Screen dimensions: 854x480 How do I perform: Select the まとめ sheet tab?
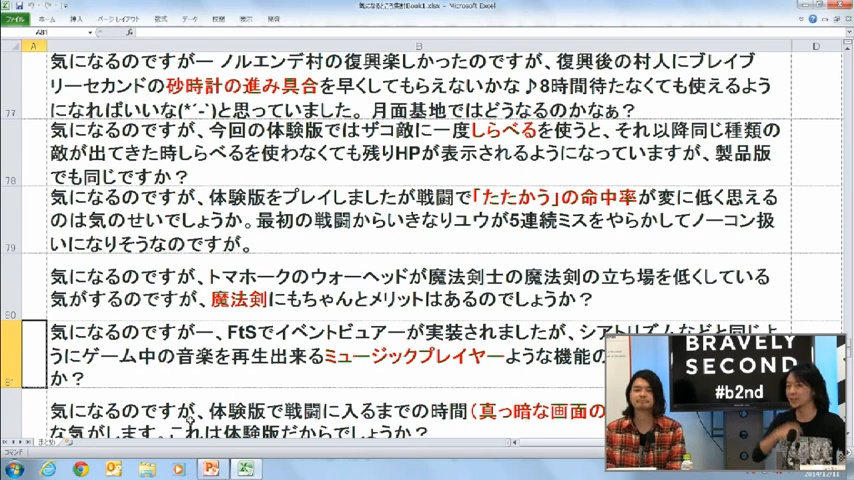[x=46, y=442]
